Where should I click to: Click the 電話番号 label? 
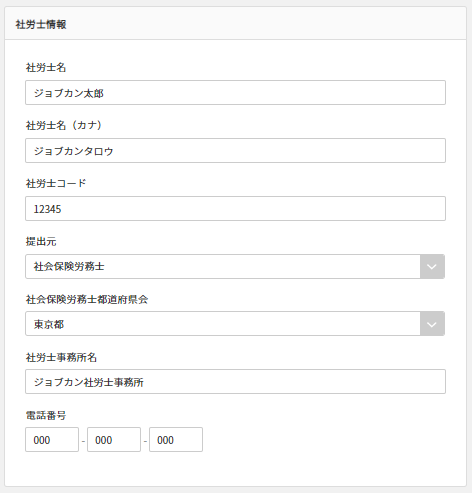pos(46,415)
